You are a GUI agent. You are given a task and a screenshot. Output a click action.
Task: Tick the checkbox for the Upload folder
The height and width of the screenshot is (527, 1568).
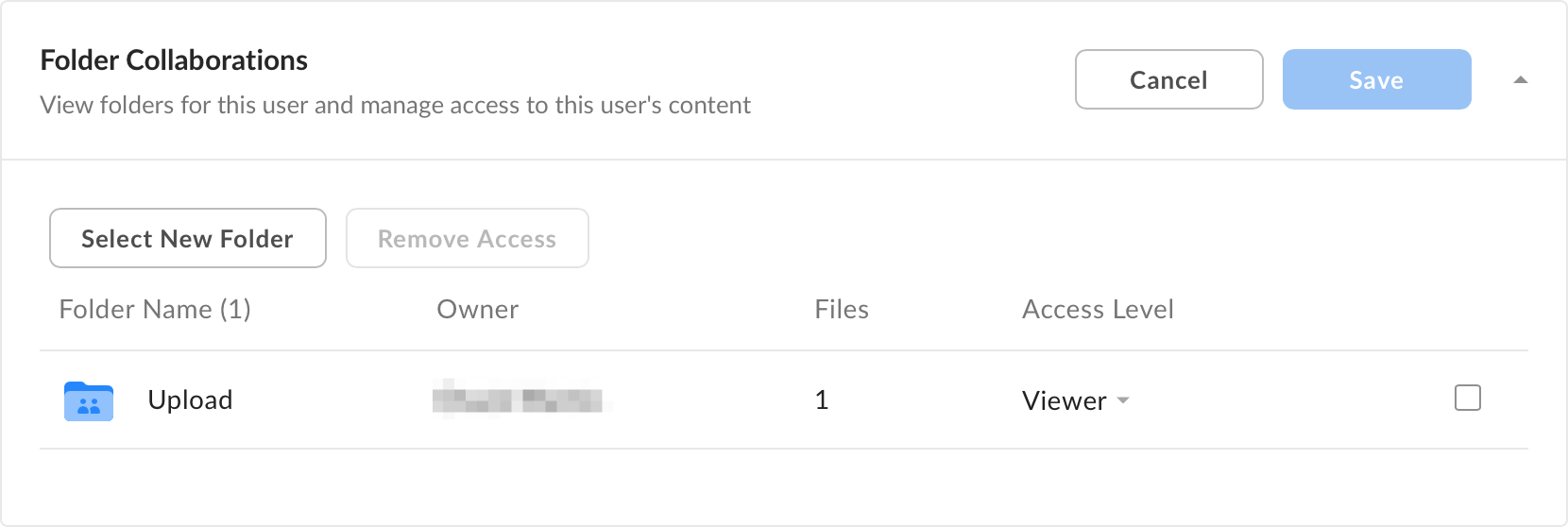point(1468,398)
